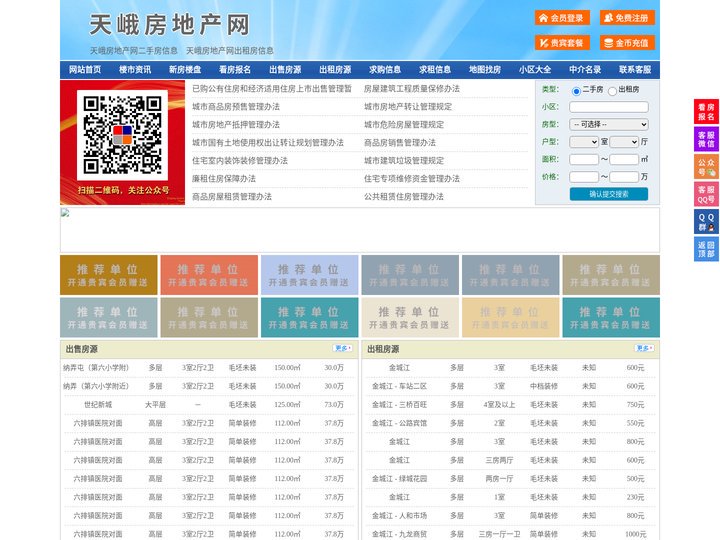Open the 厅 hall count dropdown
The height and width of the screenshot is (540, 720).
(x=624, y=142)
